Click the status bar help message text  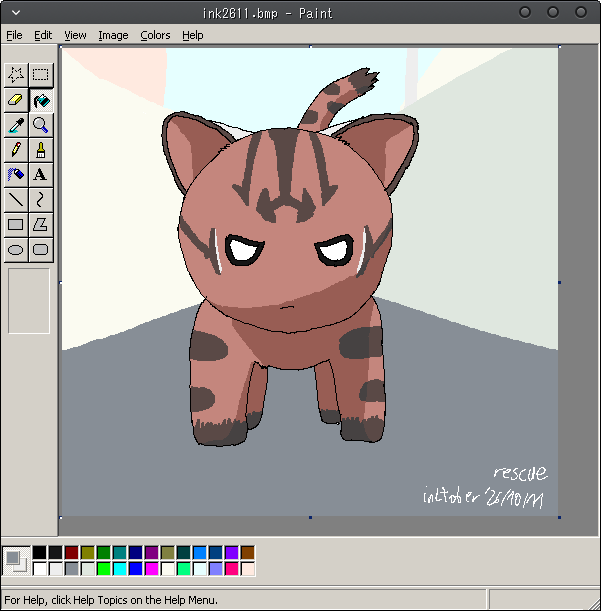click(111, 600)
